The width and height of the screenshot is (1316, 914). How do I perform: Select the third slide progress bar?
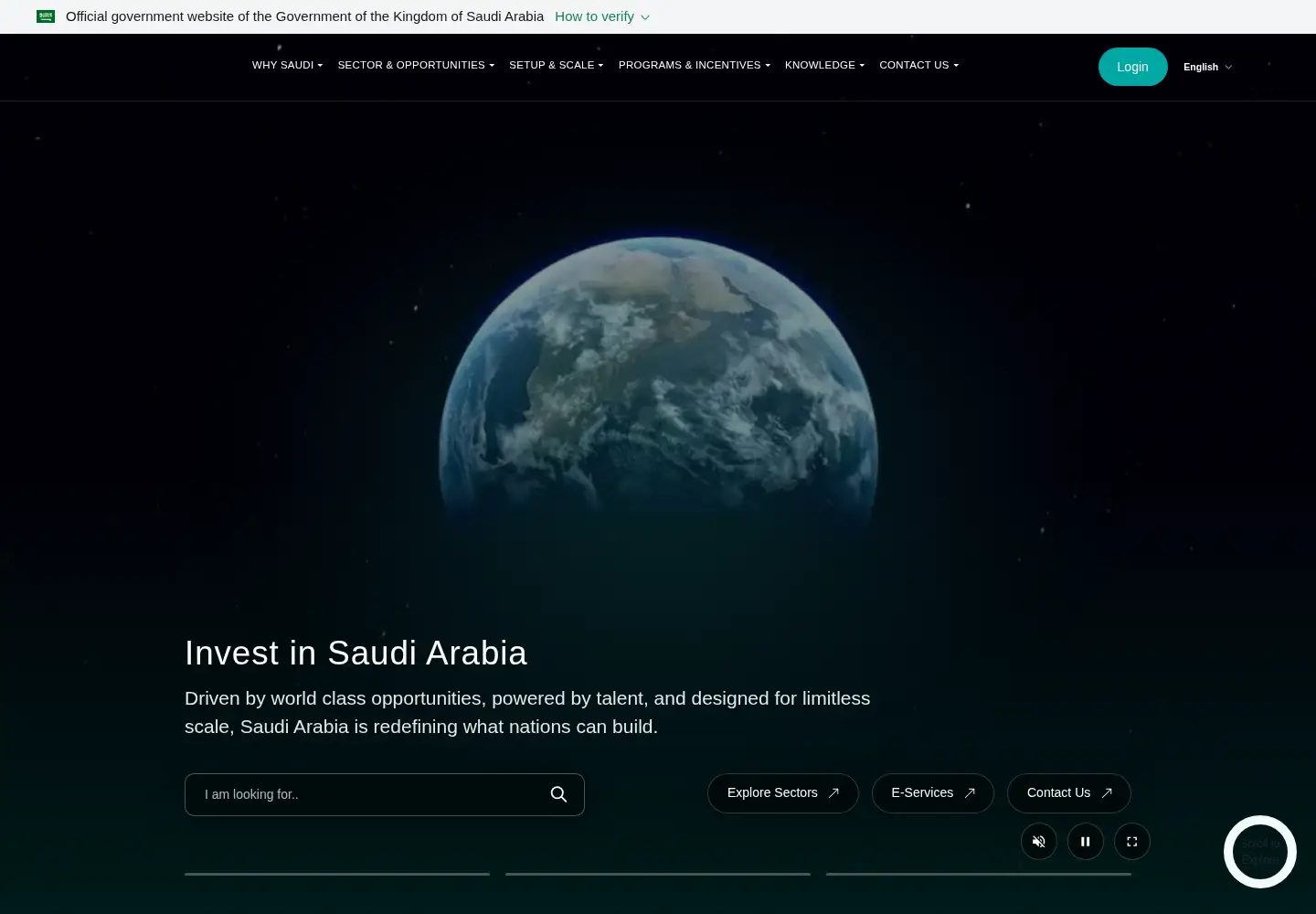point(979,874)
